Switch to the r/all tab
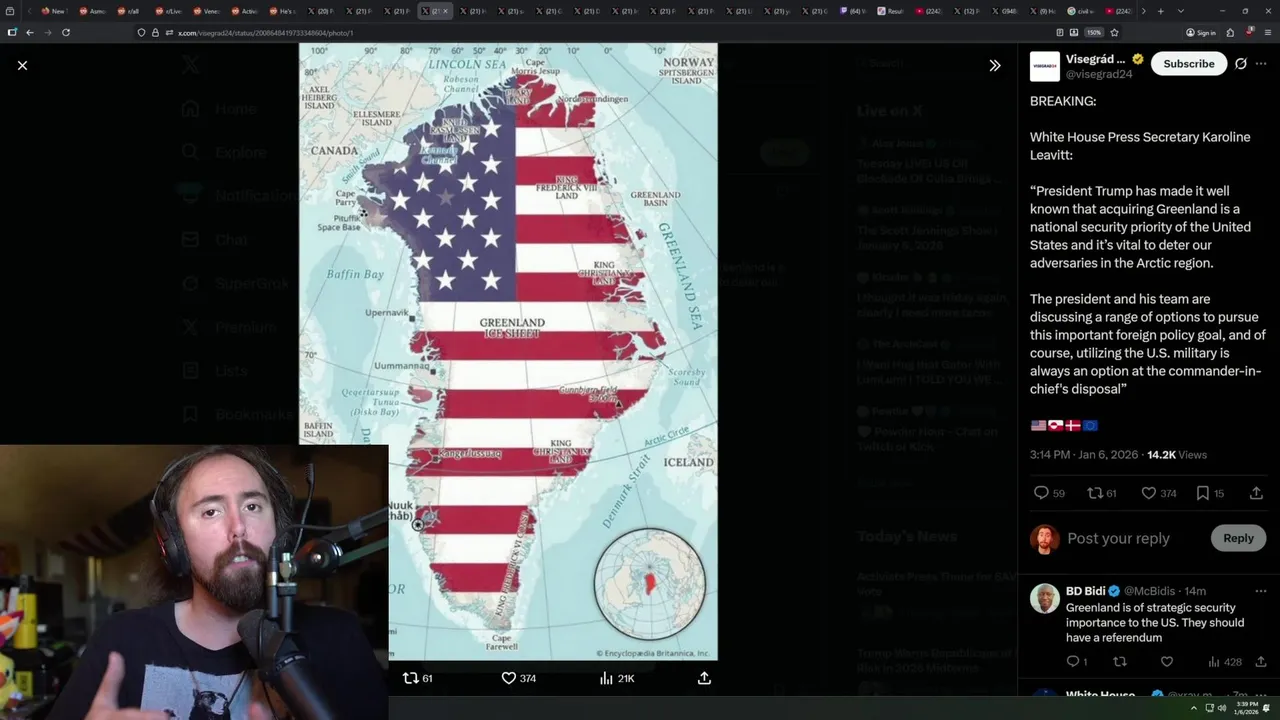The image size is (1280, 720). click(x=129, y=11)
